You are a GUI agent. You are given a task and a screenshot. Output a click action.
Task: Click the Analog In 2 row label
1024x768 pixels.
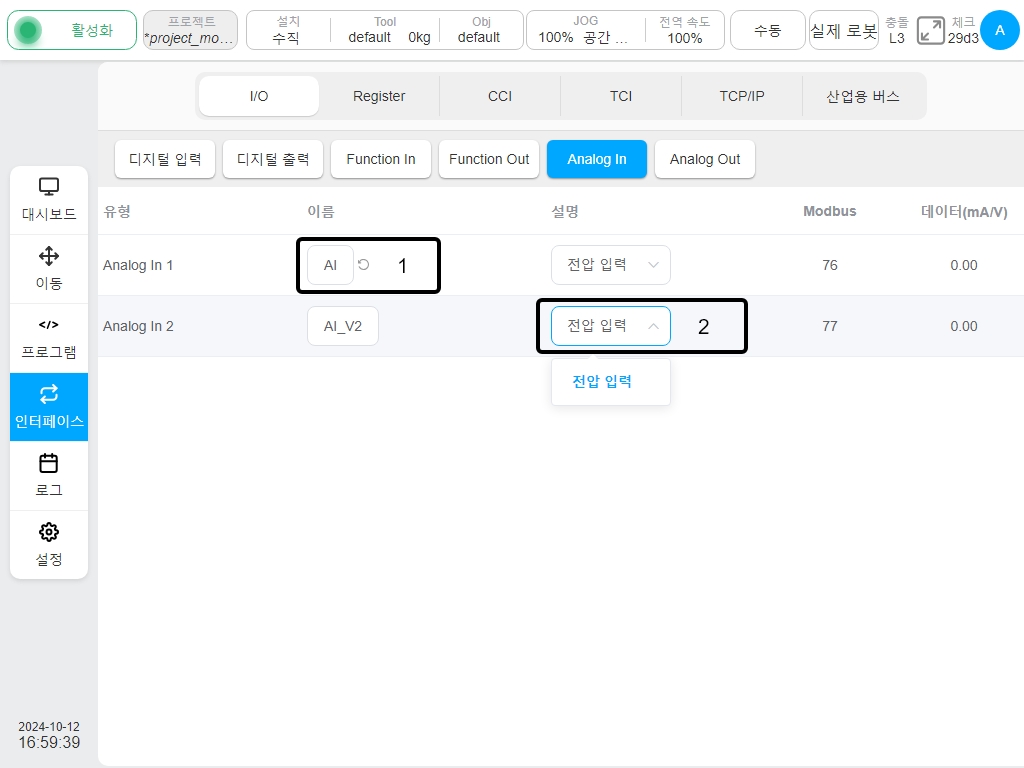coord(138,326)
